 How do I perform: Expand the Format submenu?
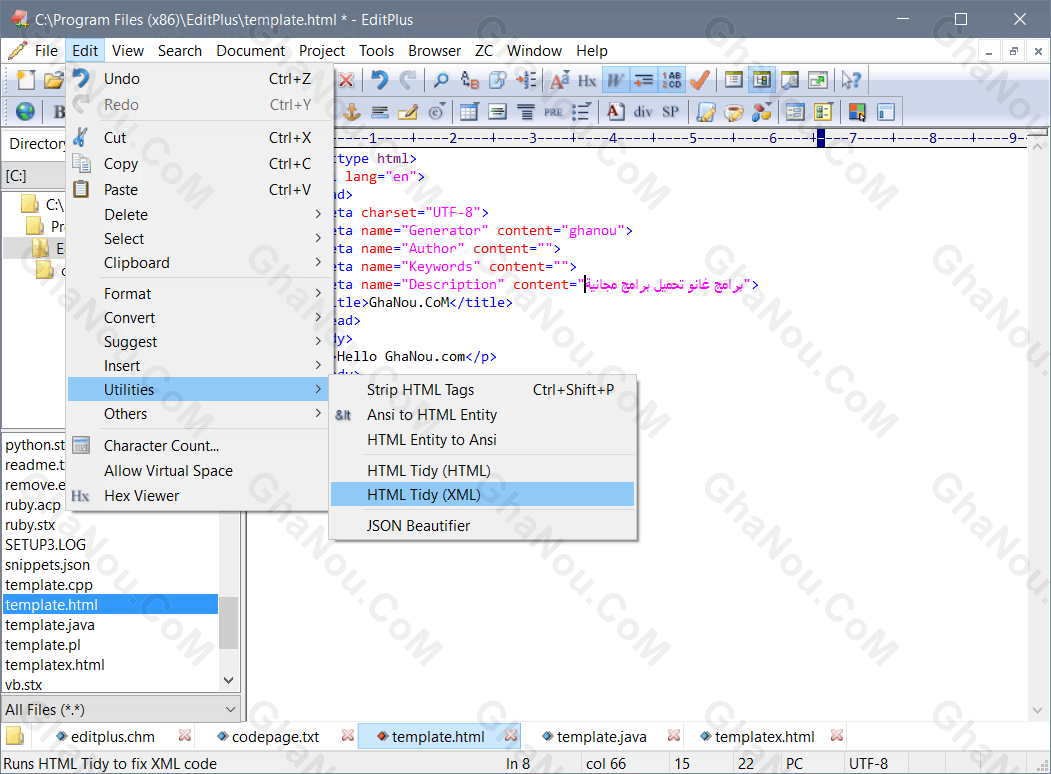tap(198, 294)
